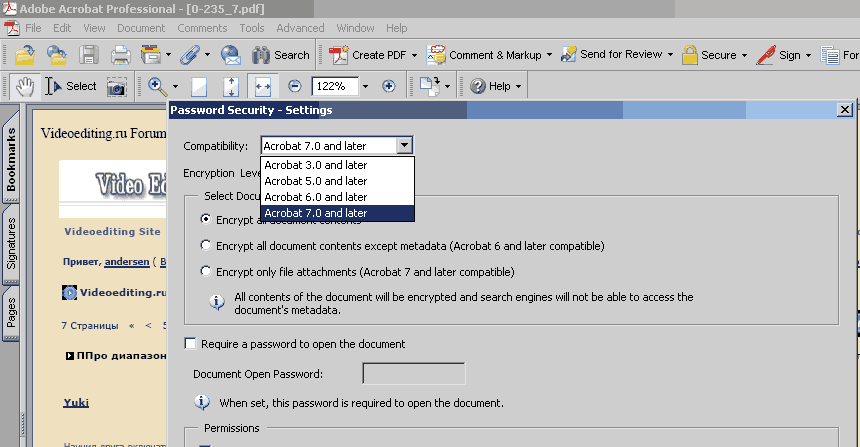Click the Document Open Password field
The image size is (860, 447).
[414, 374]
